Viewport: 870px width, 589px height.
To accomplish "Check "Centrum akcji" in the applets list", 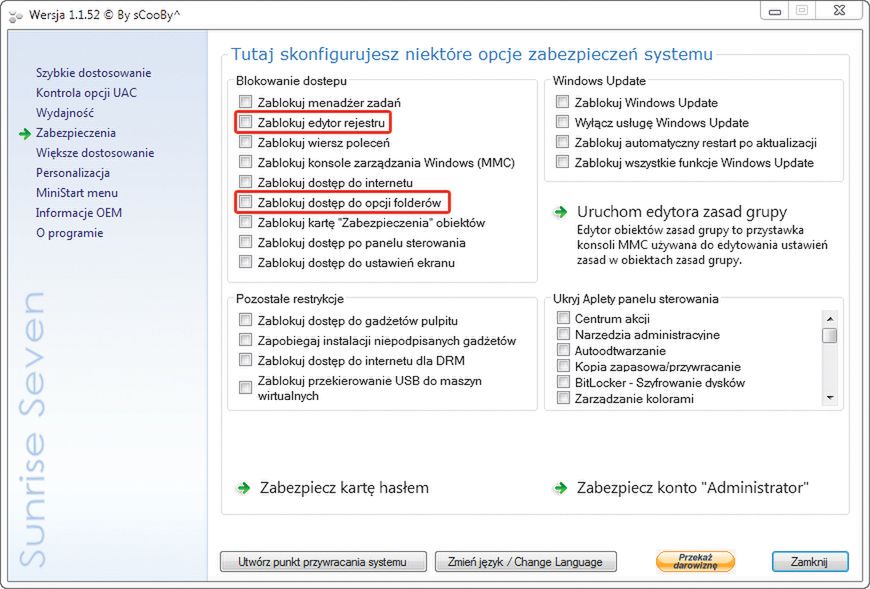I will tap(562, 318).
